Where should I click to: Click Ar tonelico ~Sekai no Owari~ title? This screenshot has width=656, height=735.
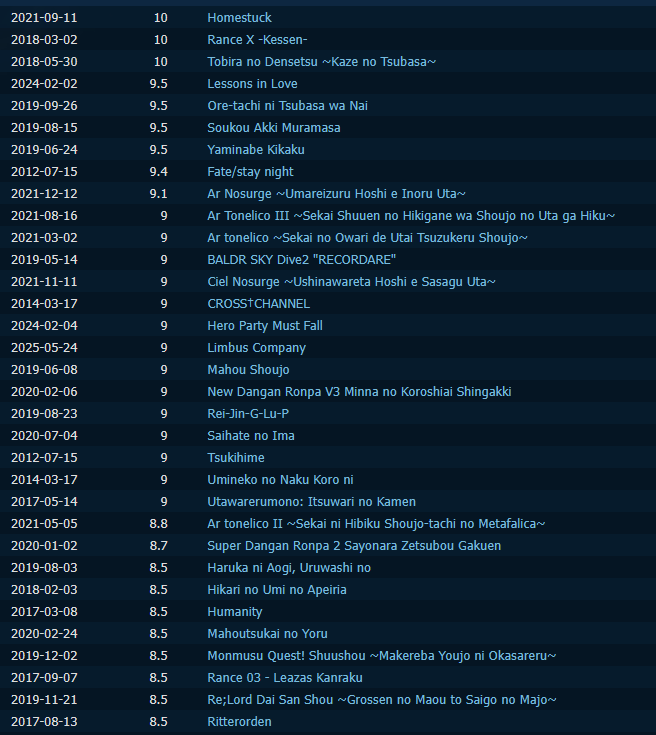(368, 238)
